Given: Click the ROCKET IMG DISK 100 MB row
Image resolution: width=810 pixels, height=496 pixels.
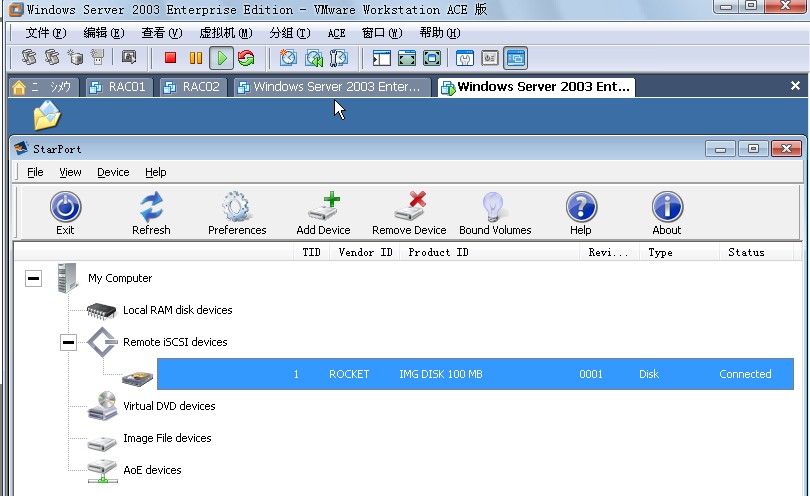Looking at the screenshot, I should 475,374.
